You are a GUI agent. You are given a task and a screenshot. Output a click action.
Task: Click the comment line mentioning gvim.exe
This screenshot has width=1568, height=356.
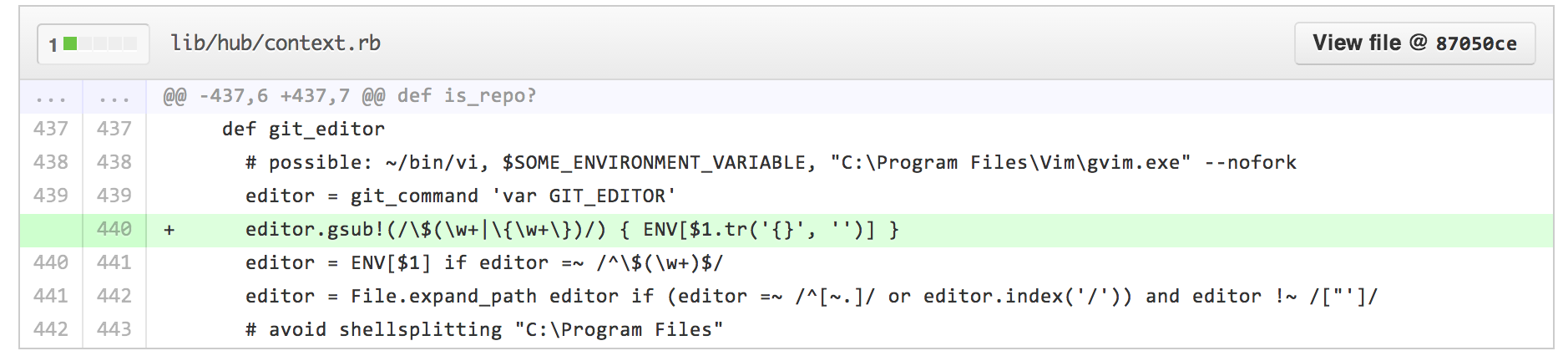click(770, 163)
